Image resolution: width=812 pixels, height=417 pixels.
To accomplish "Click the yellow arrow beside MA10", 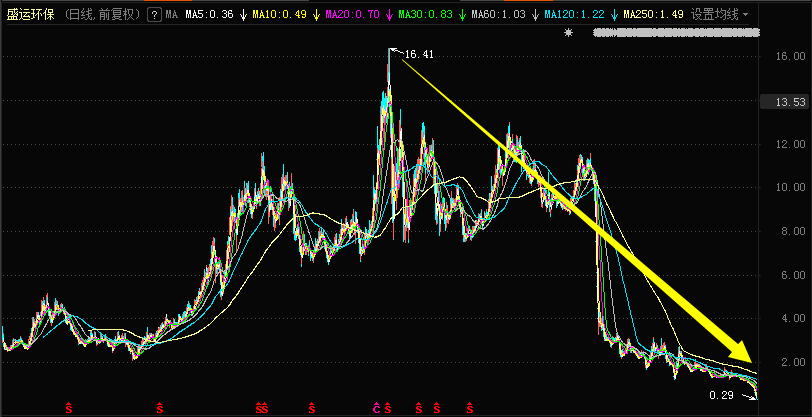I will click(x=316, y=15).
